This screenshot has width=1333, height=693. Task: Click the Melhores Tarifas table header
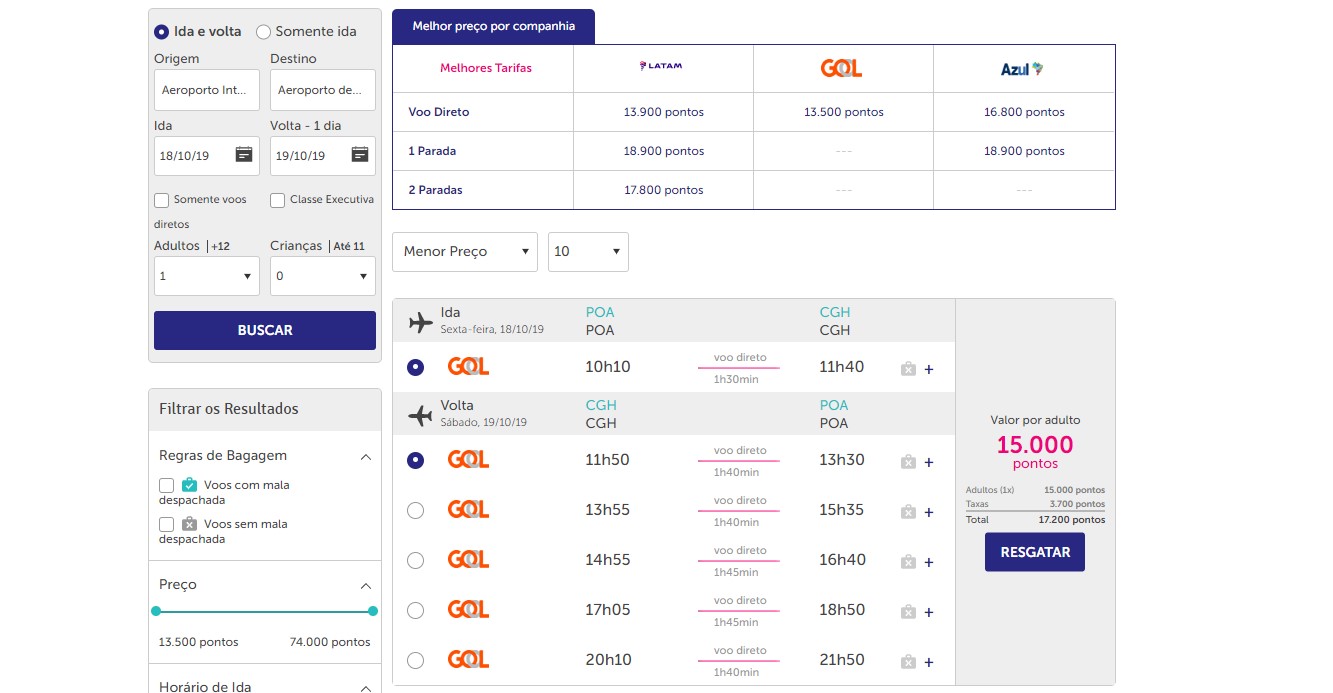coord(486,68)
